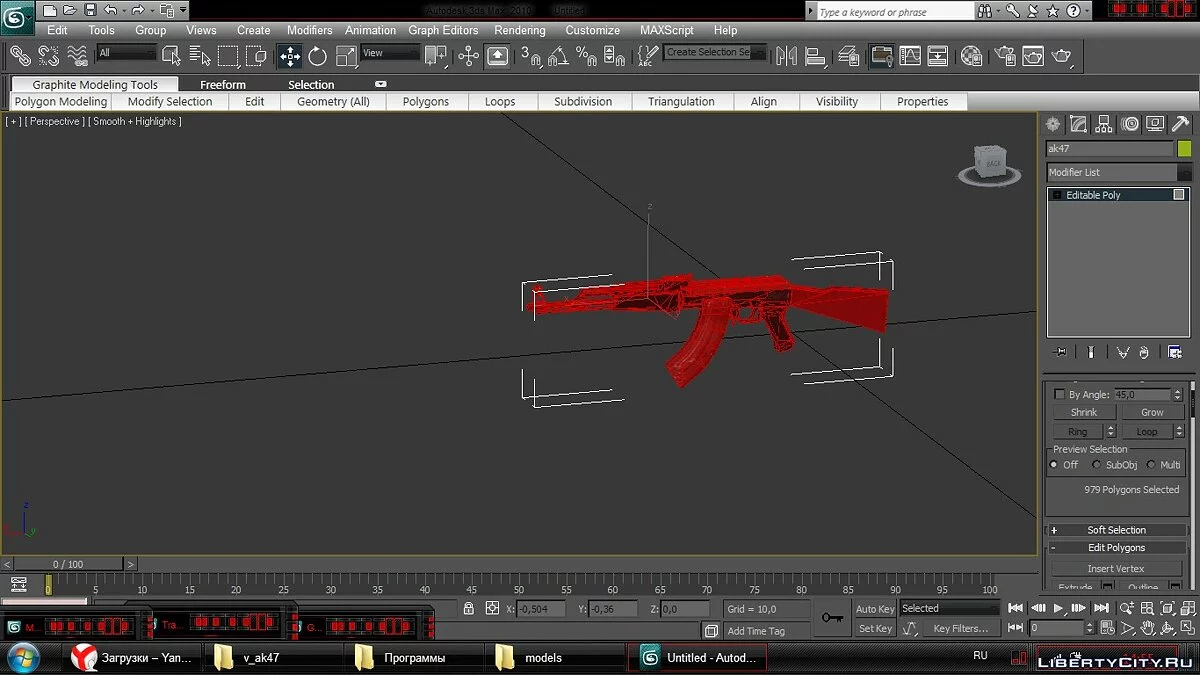
Task: Activate the Select and Rotate tool
Action: pyautogui.click(x=318, y=56)
